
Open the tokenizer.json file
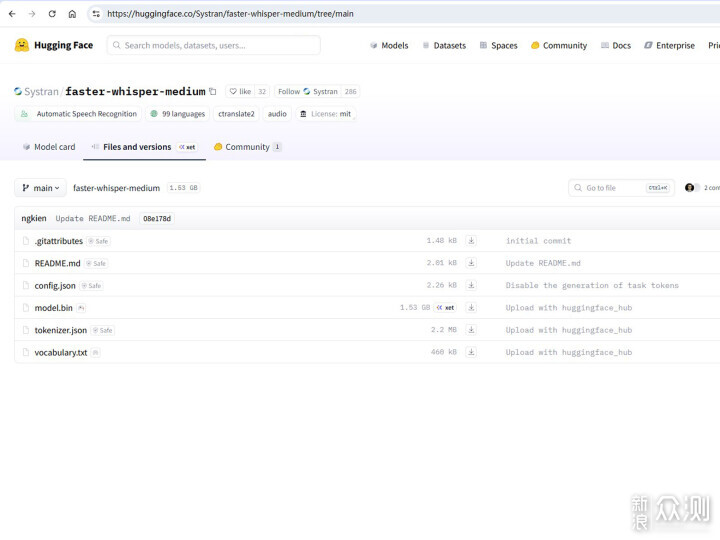[61, 330]
